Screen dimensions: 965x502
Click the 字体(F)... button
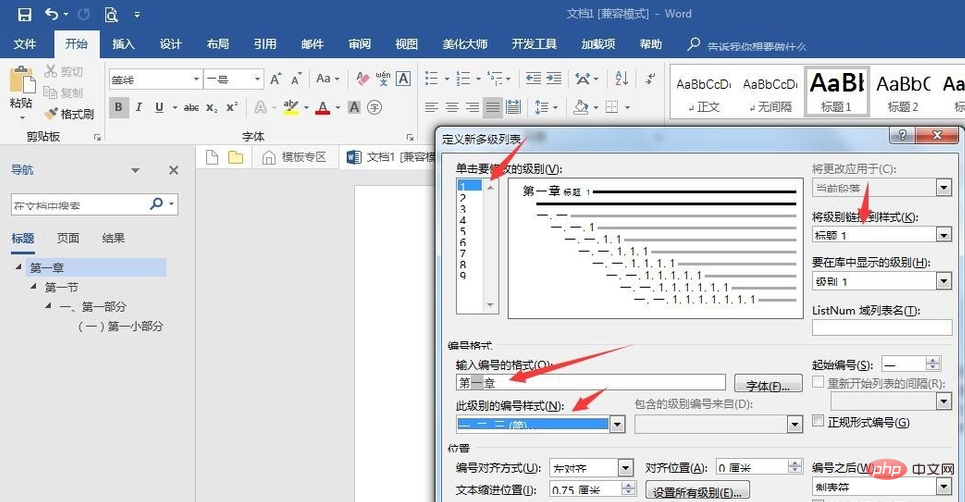[x=768, y=384]
